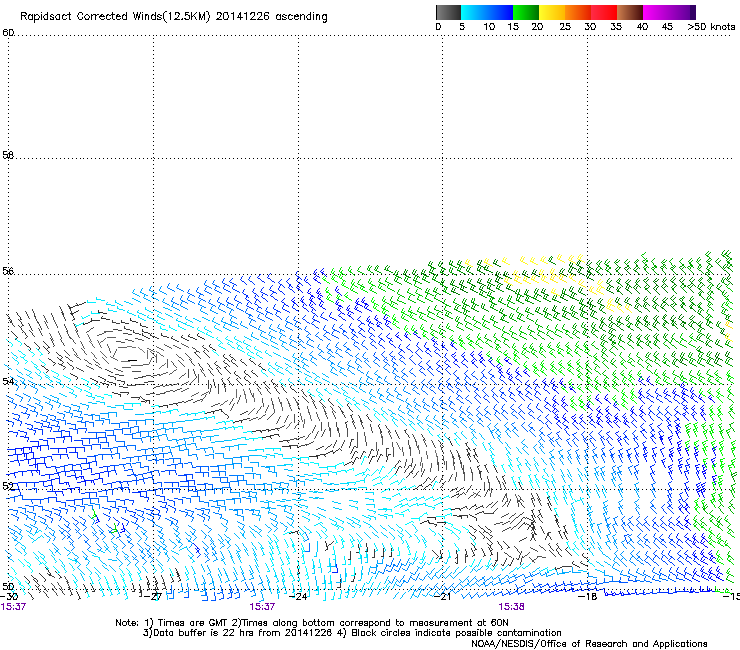Image resolution: width=740 pixels, height=650 pixels.
Task: Pick the orange 25-30 knots legend color
Action: click(x=578, y=12)
